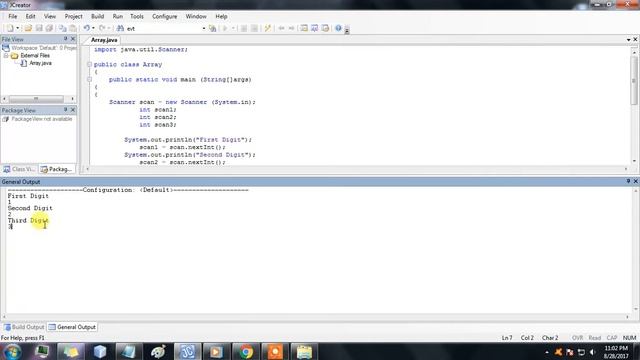Pin the Package View panel

[65, 110]
